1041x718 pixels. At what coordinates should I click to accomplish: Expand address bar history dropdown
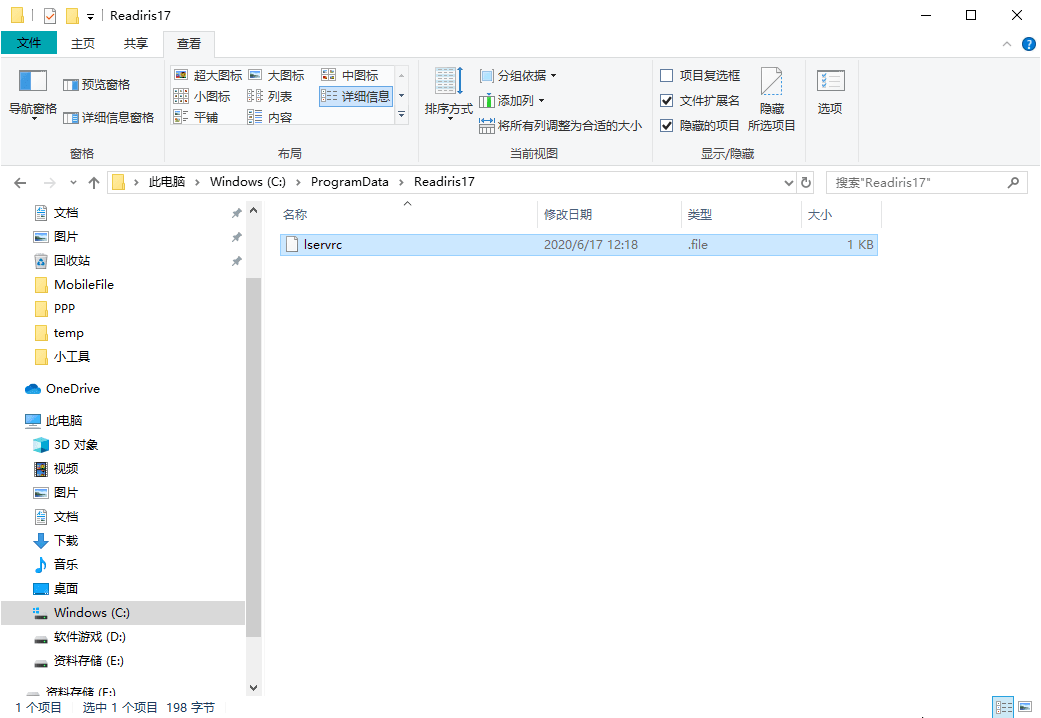click(x=788, y=183)
